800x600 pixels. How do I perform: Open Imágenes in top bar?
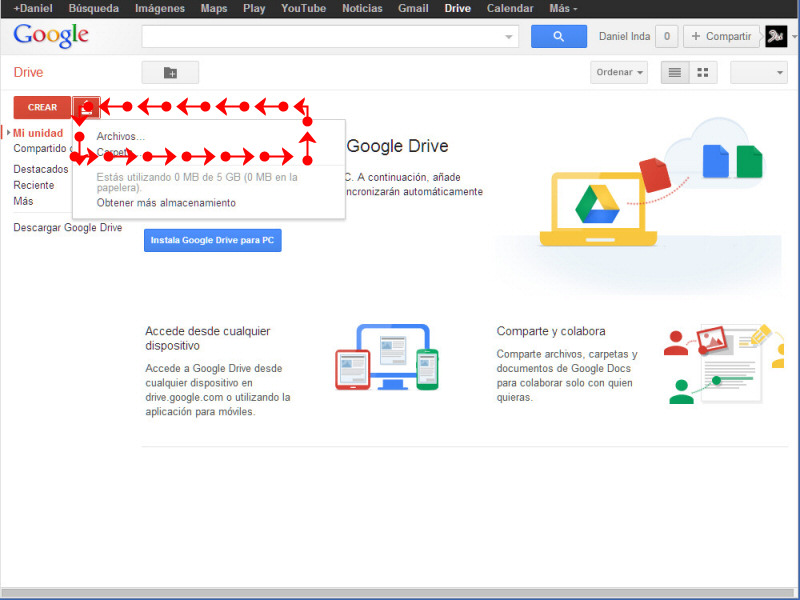[x=160, y=8]
